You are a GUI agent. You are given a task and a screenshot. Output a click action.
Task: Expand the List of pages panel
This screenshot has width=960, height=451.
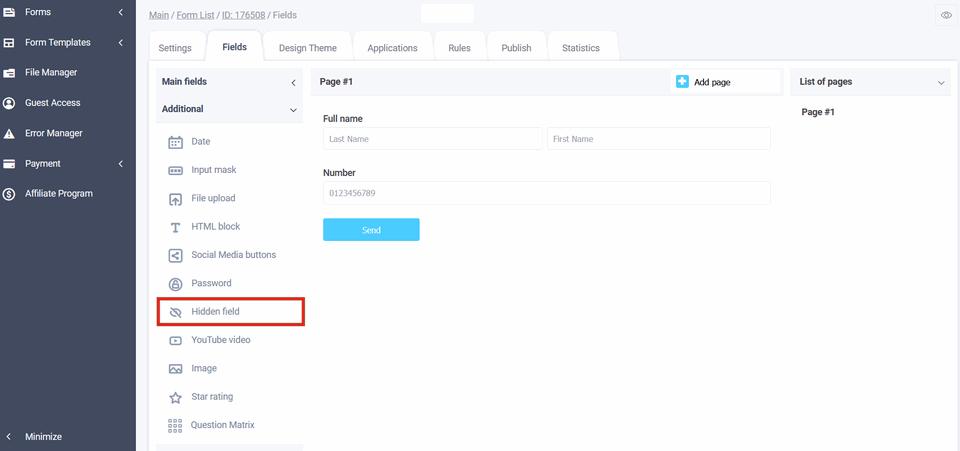point(941,82)
